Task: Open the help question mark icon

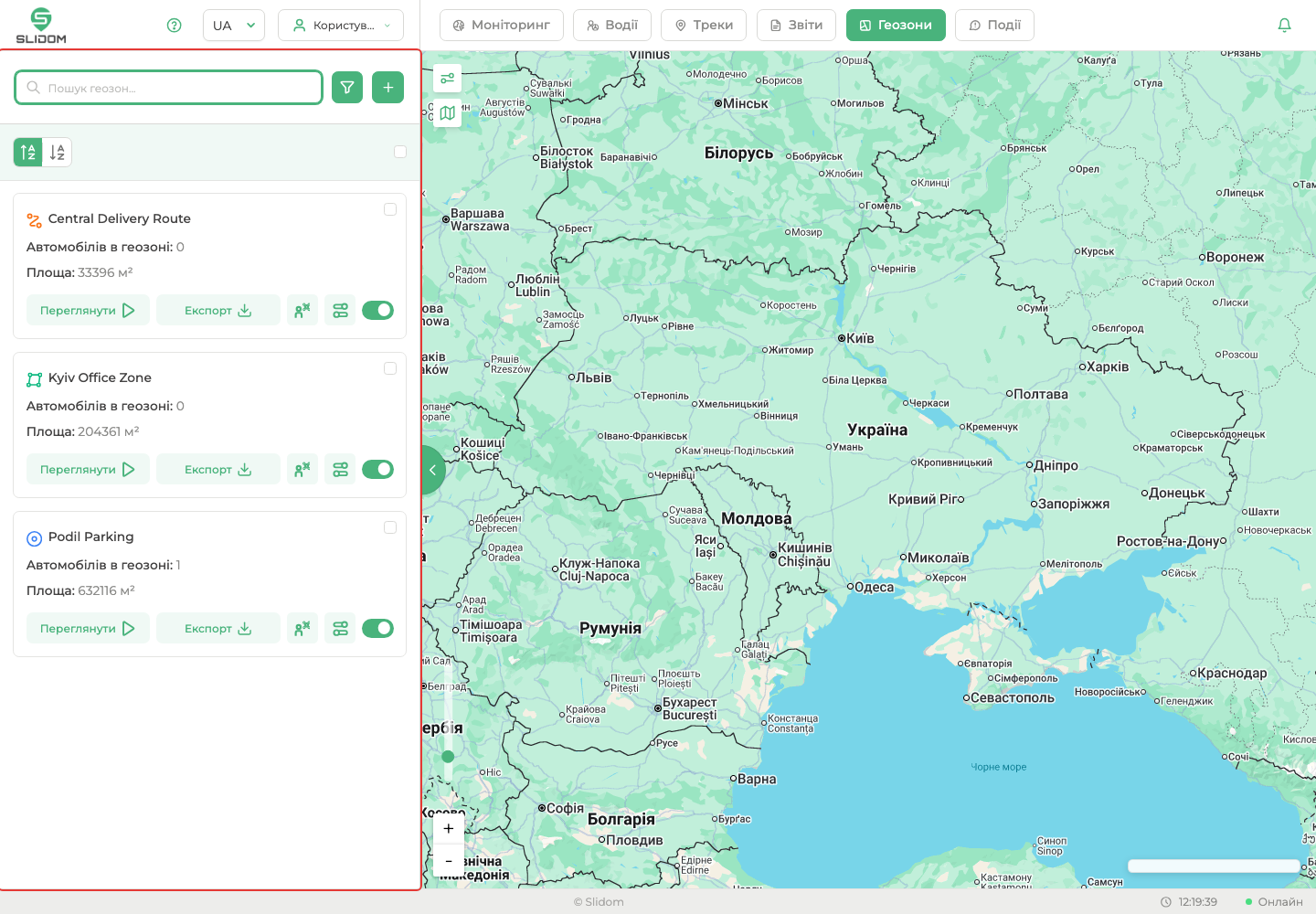Action: [175, 26]
